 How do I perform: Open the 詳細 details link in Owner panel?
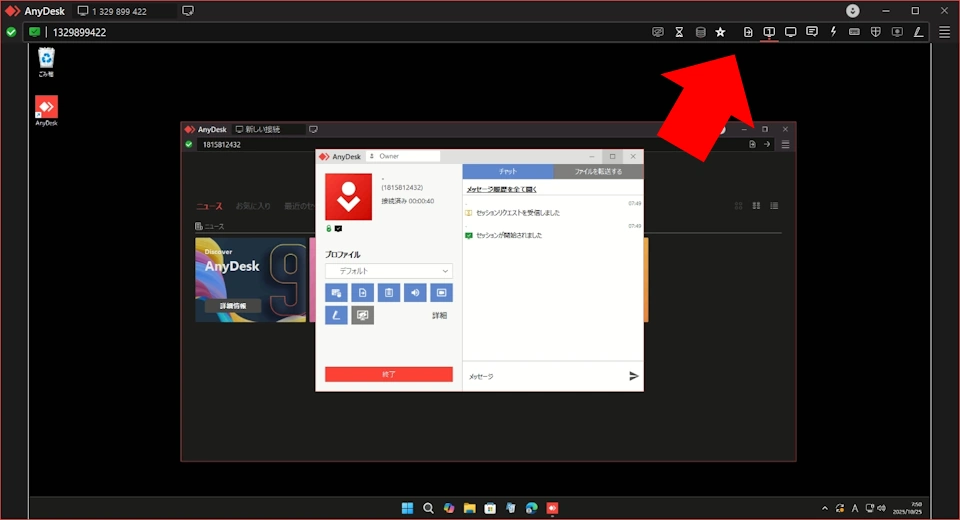[440, 315]
